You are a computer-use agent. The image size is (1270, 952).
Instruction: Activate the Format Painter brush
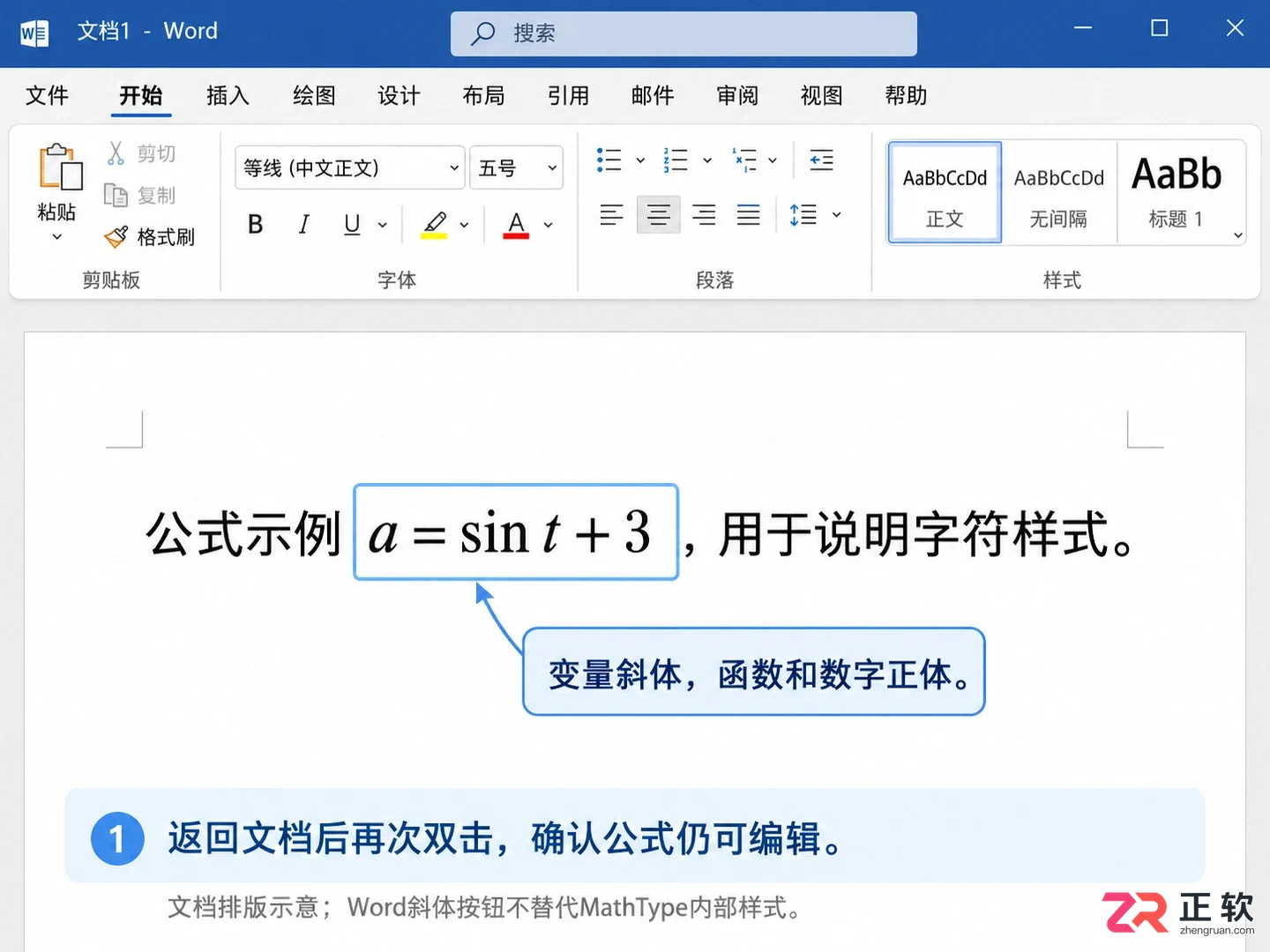[149, 236]
